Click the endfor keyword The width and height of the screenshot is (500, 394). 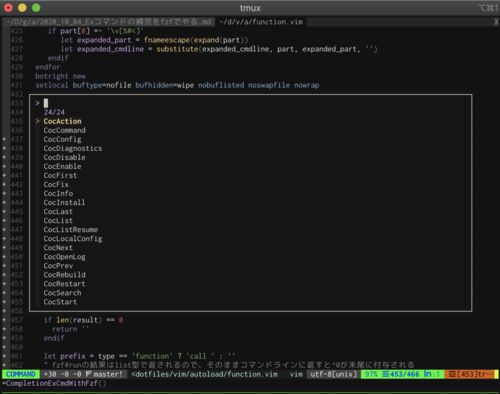point(48,67)
